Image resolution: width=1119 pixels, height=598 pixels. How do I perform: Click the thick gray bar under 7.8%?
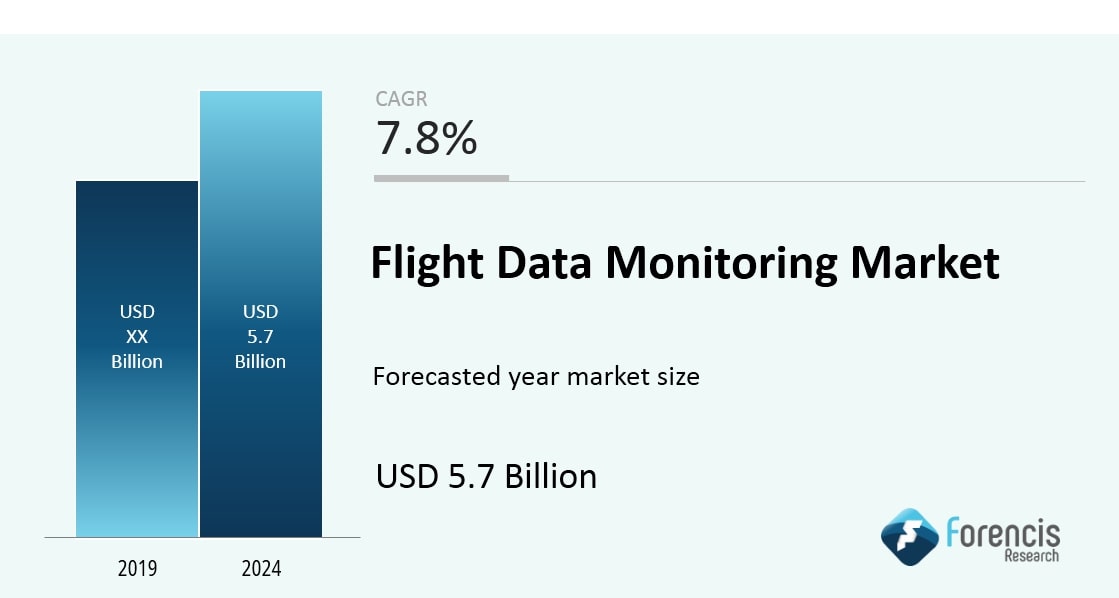pyautogui.click(x=441, y=178)
